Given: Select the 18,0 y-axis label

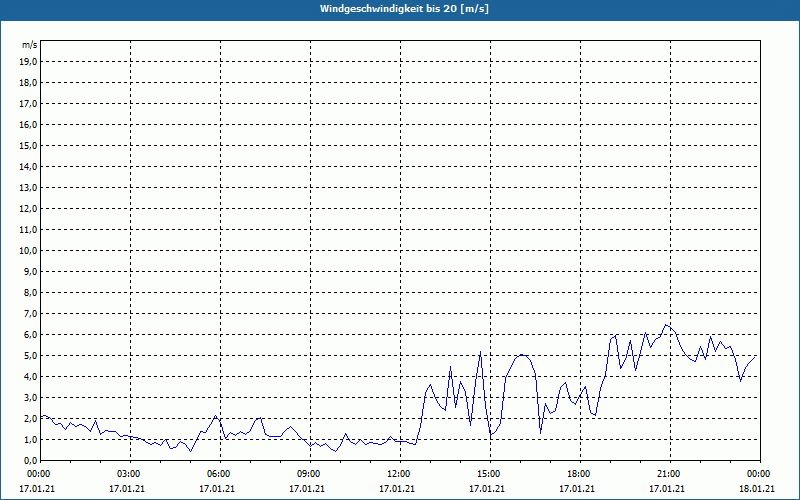Looking at the screenshot, I should point(28,83).
